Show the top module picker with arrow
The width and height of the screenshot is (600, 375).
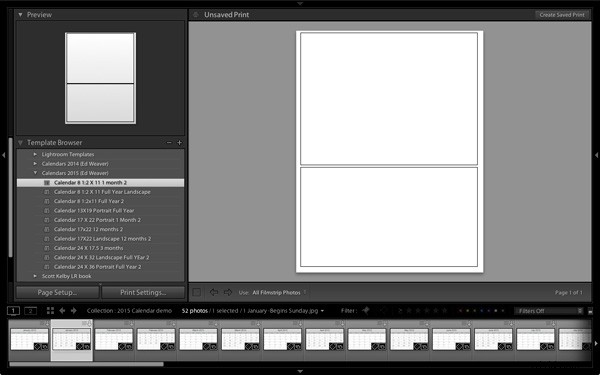click(x=300, y=3)
